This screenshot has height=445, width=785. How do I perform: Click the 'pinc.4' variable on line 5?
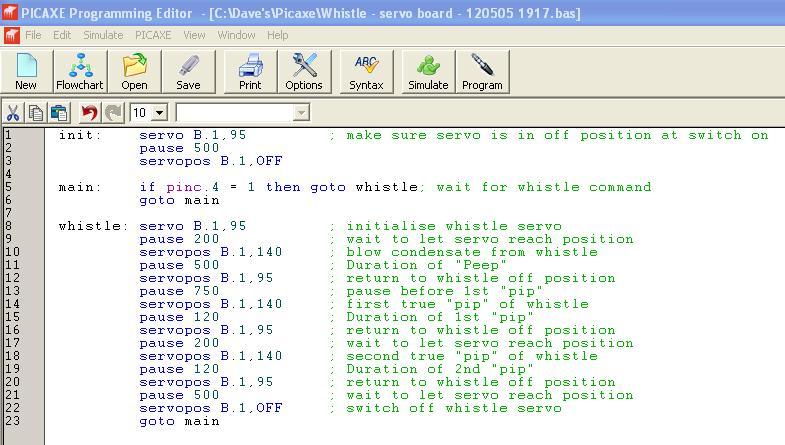[193, 187]
